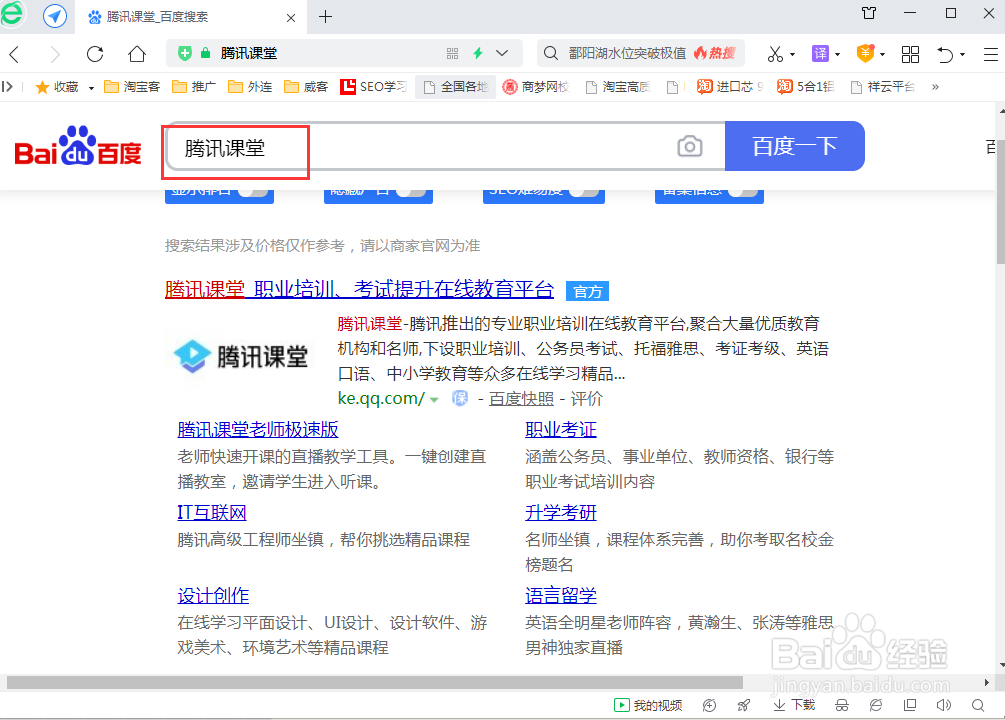Open the 职业考证 sub-link
Viewport: 1005px width, 720px height.
(x=561, y=429)
